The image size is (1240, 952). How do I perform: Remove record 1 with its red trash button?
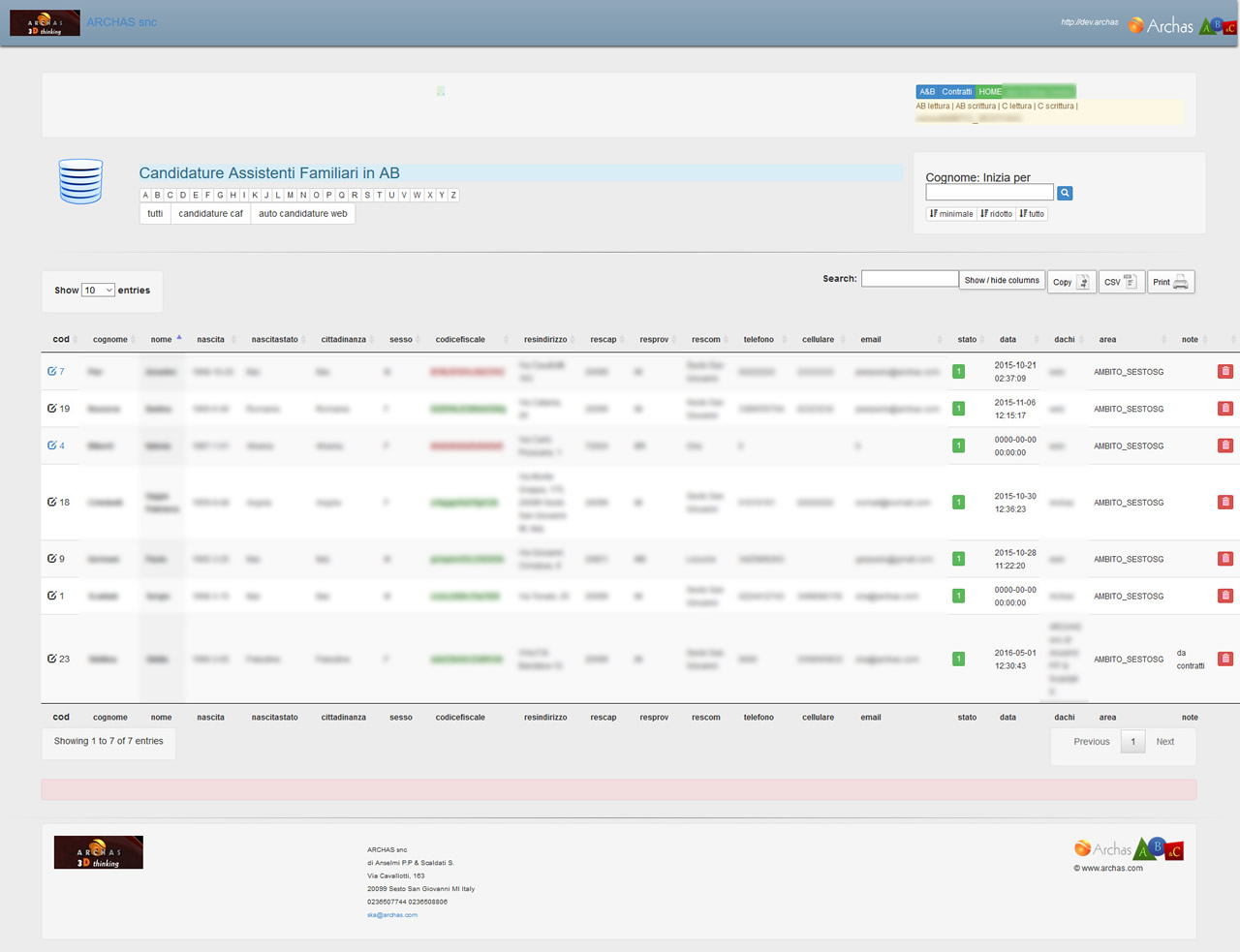click(x=1224, y=597)
